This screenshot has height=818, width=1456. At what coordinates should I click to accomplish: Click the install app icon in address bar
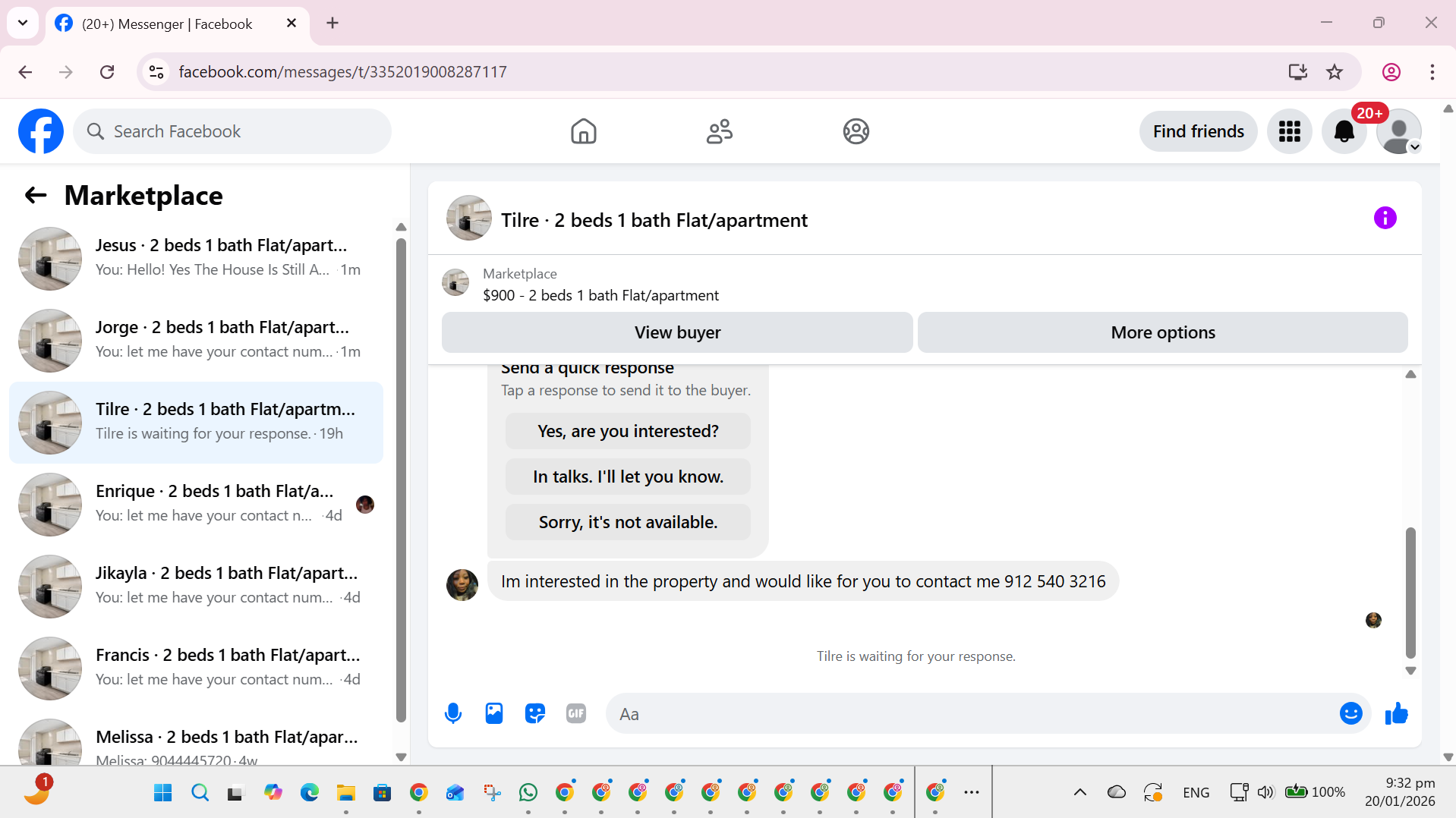[x=1297, y=72]
